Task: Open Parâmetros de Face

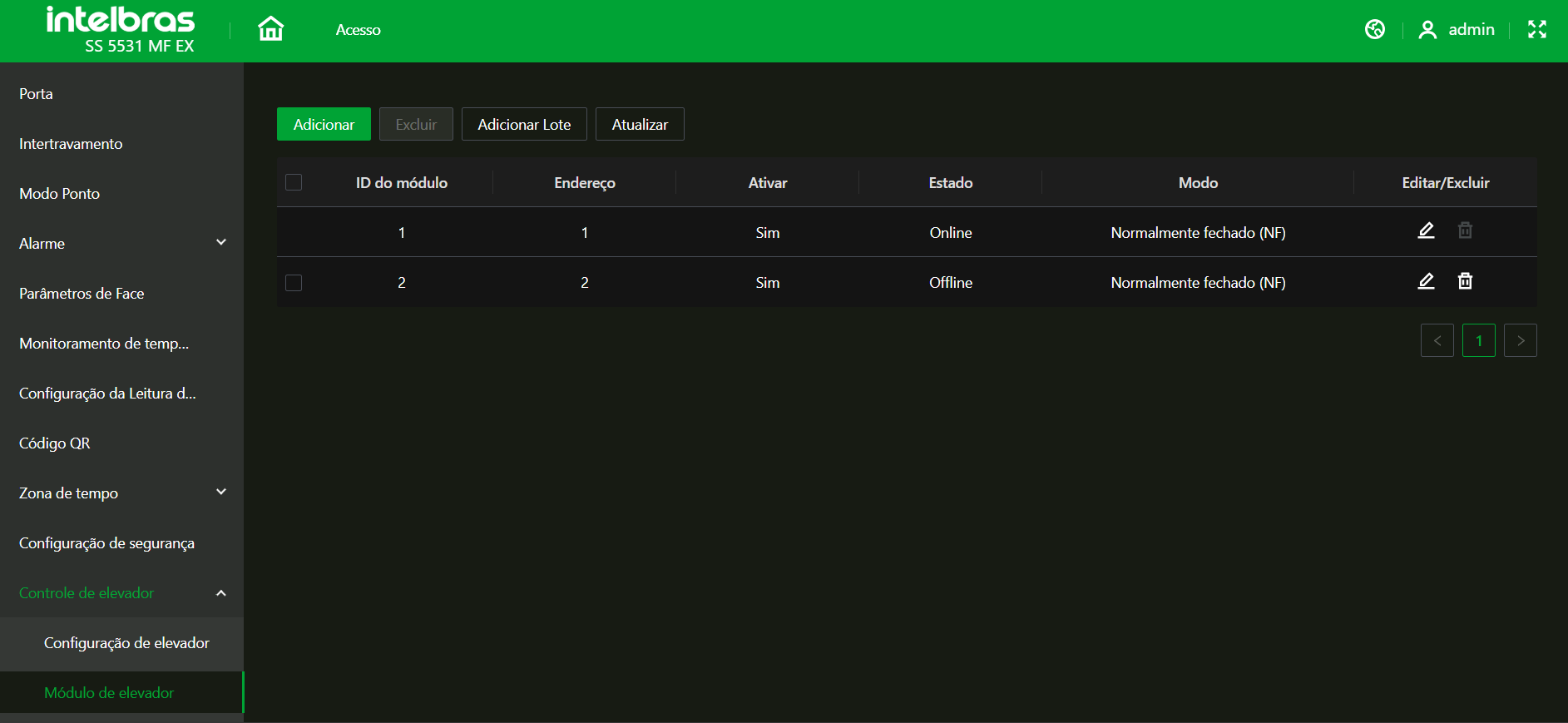Action: [121, 294]
